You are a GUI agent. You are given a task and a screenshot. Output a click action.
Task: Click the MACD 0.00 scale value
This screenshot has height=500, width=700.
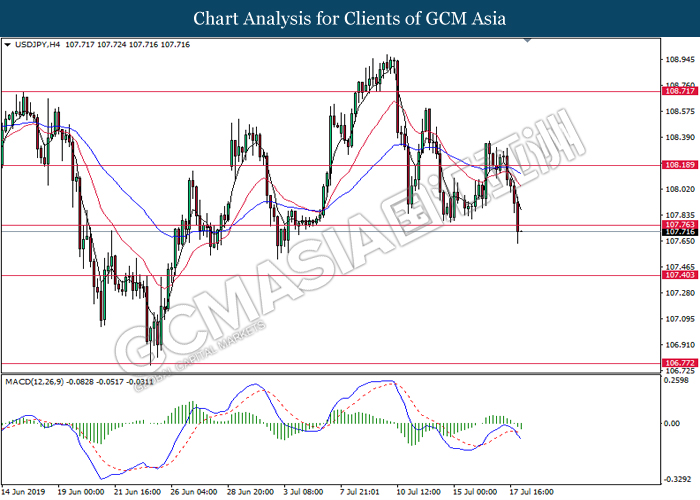pos(672,423)
